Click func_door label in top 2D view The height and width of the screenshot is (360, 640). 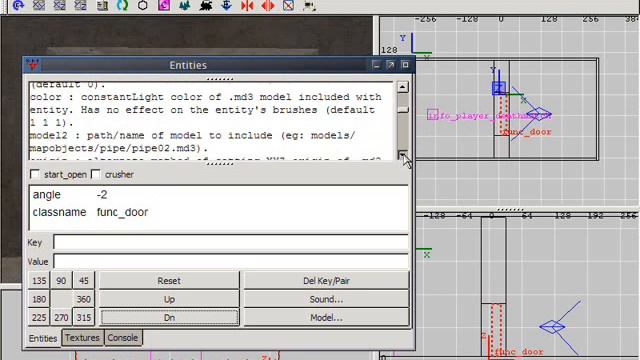click(527, 132)
